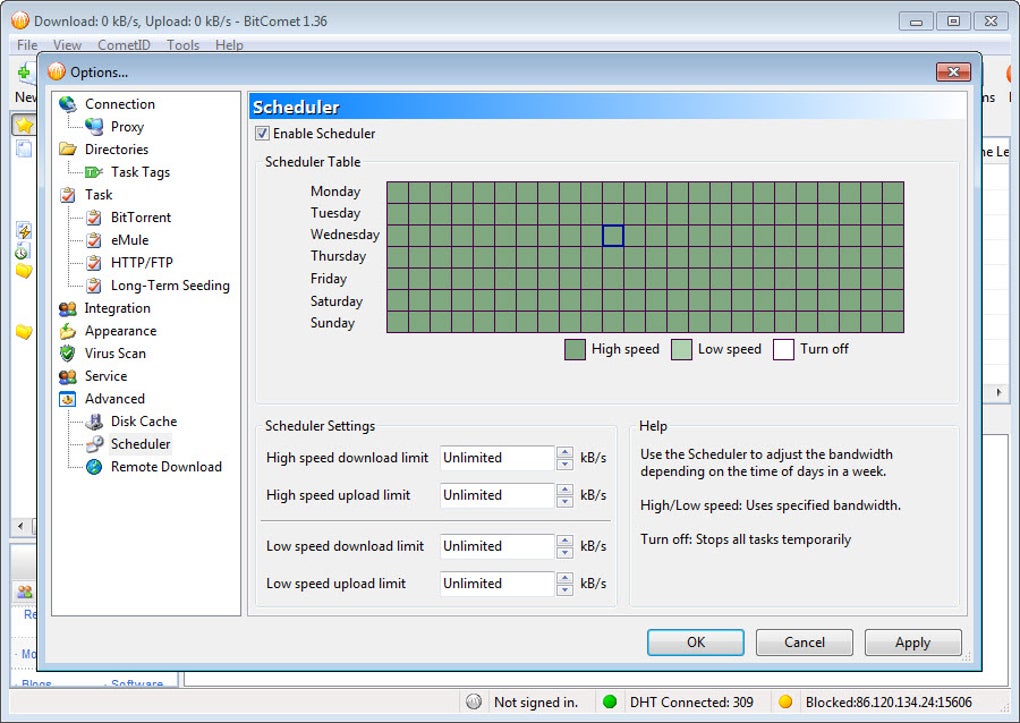Image resolution: width=1020 pixels, height=723 pixels.
Task: Click the favorites star icon in main window
Action: [x=24, y=124]
